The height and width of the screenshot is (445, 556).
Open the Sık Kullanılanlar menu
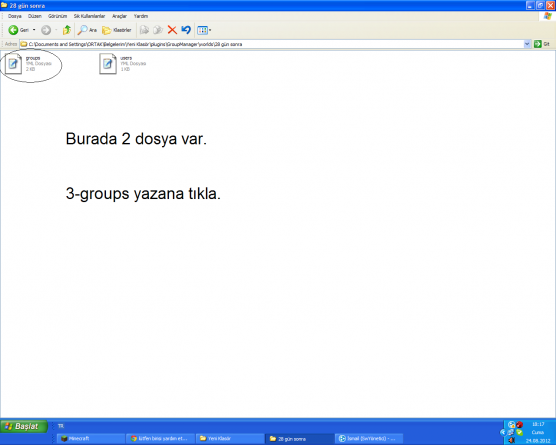tap(89, 16)
